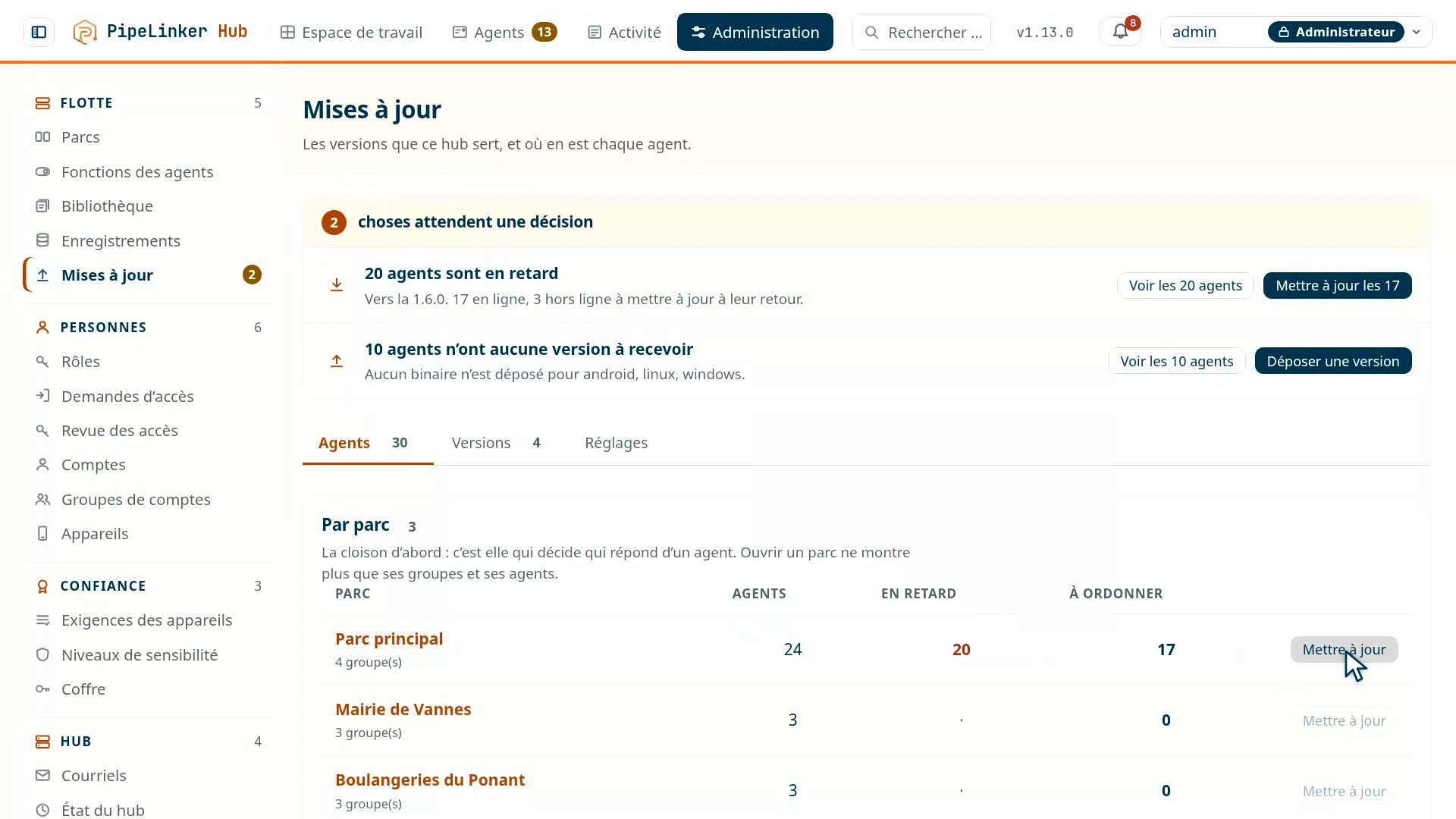Click the Courriels envelope icon
Screen dimensions: 1456x819
(42, 776)
